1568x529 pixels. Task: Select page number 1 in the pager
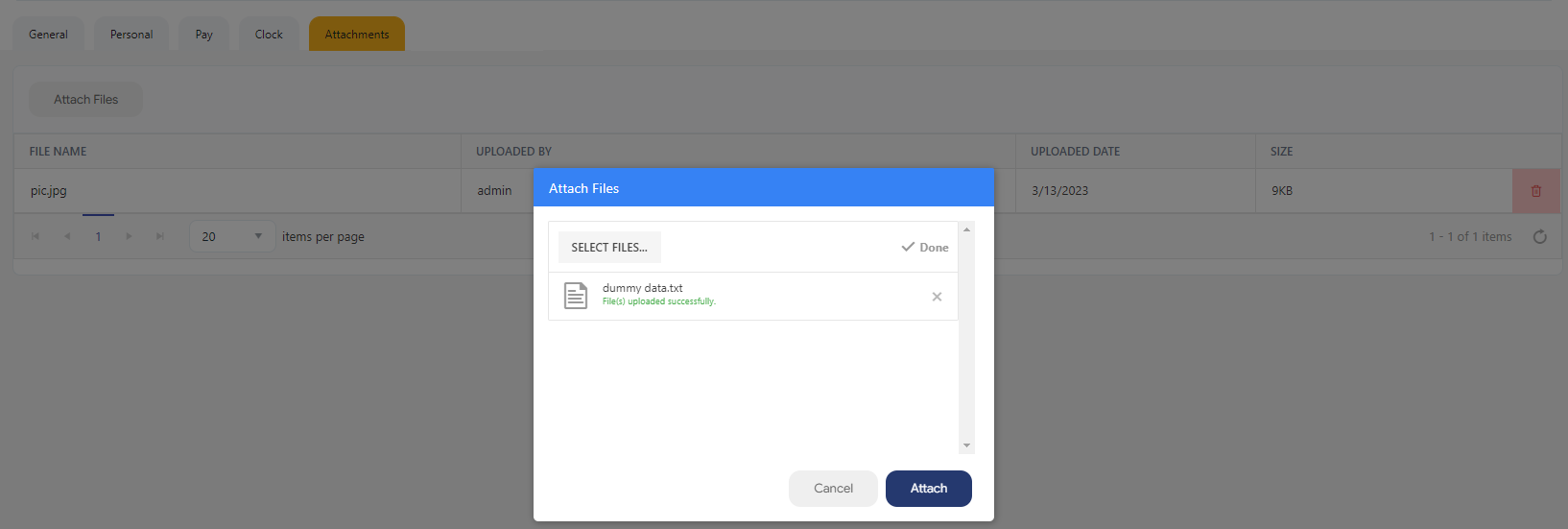click(x=98, y=237)
